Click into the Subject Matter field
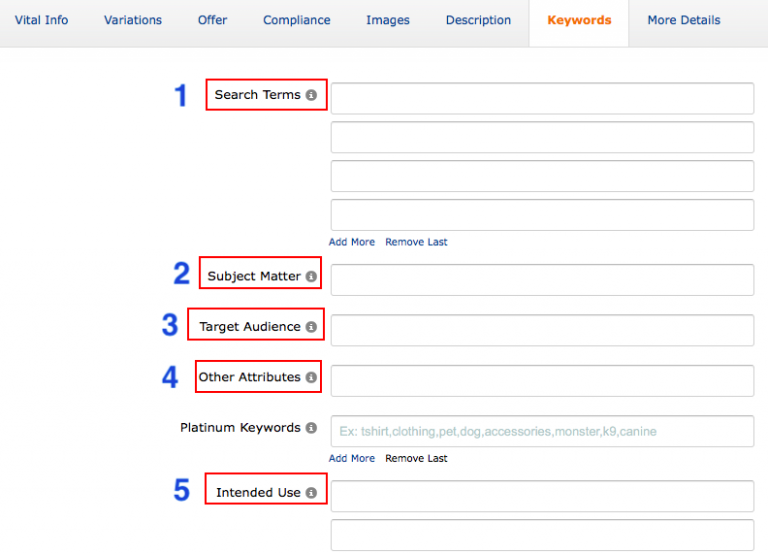This screenshot has width=768, height=554. click(542, 280)
